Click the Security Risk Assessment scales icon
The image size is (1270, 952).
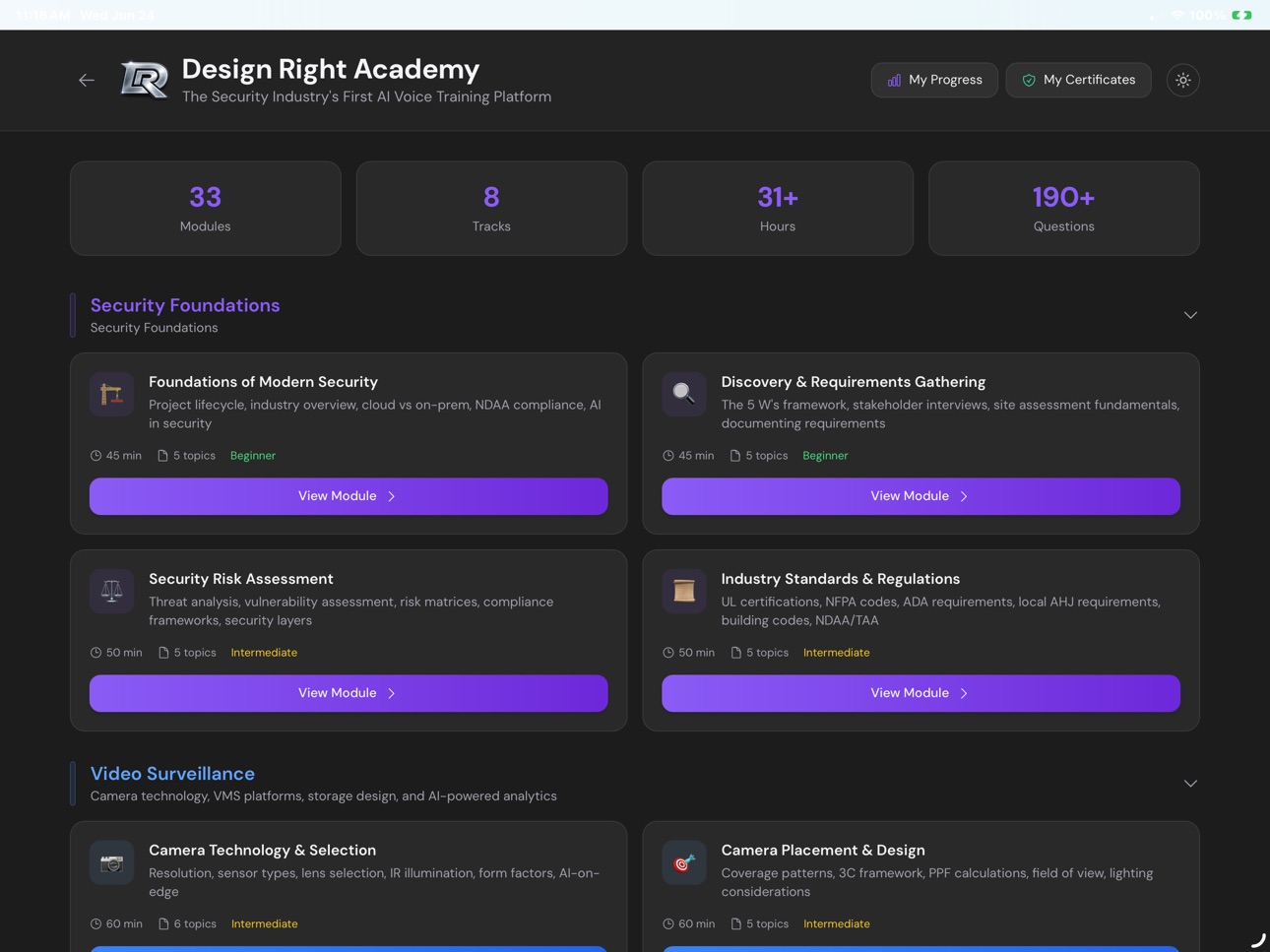pyautogui.click(x=112, y=592)
